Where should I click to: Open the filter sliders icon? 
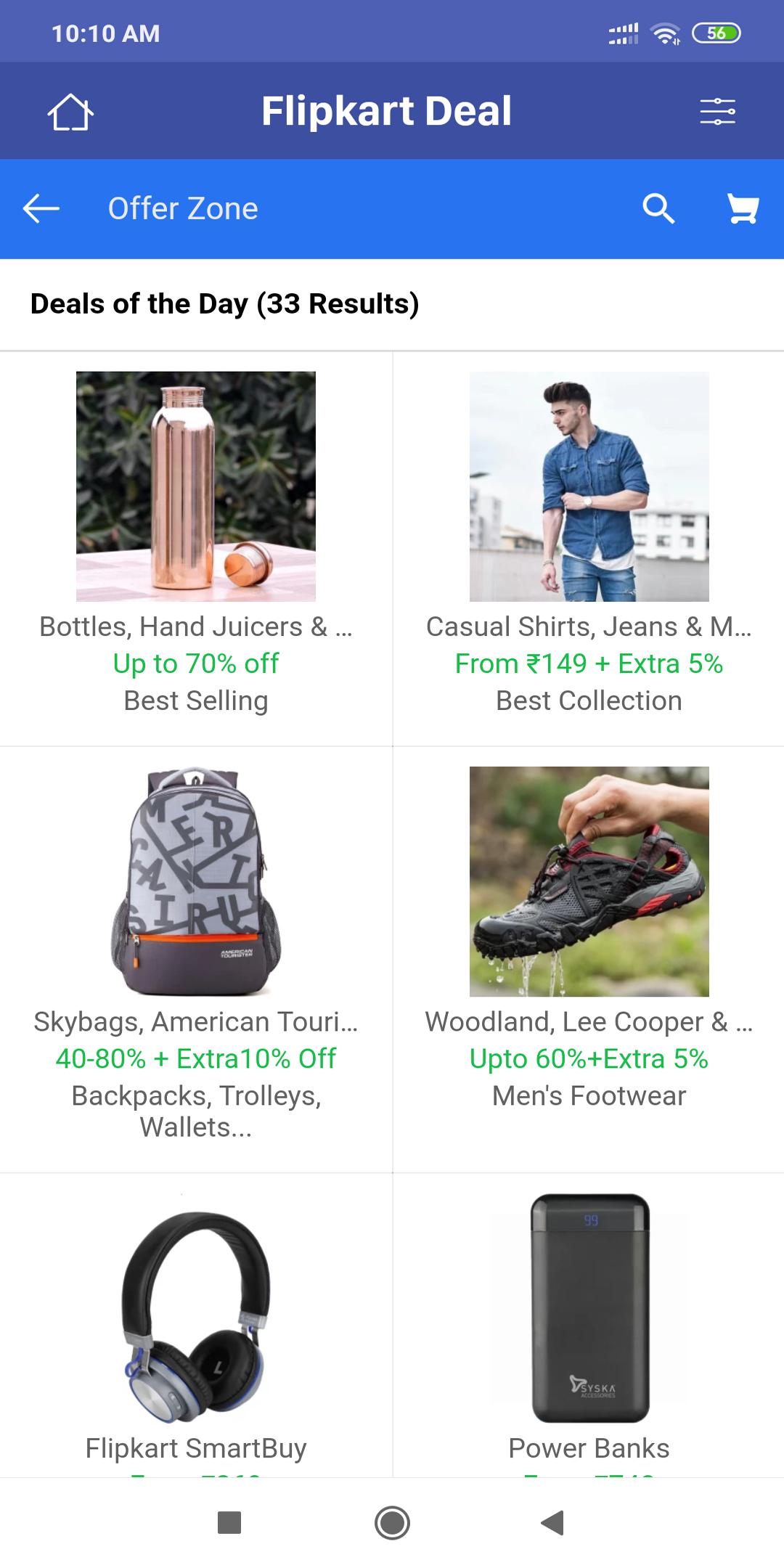717,112
